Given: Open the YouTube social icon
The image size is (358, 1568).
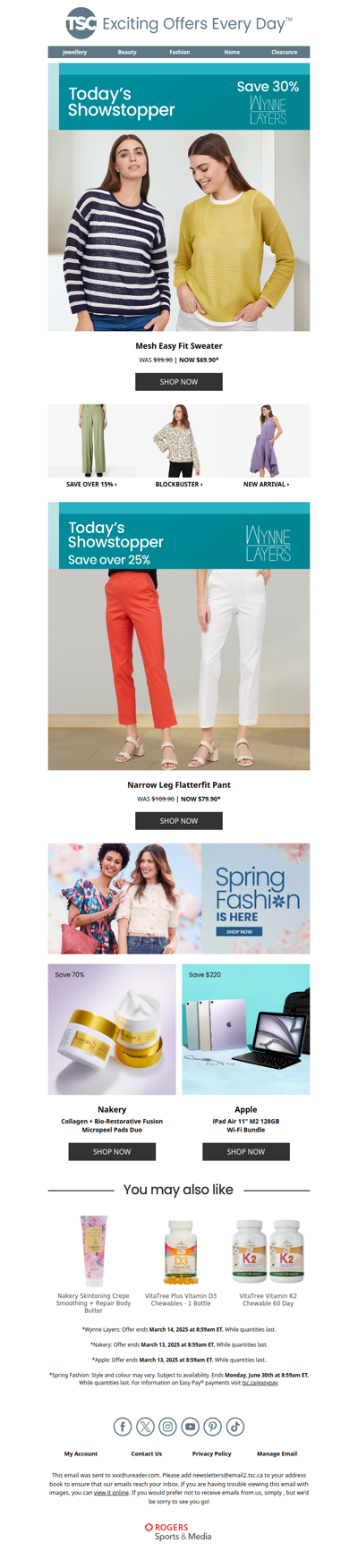Looking at the screenshot, I should (x=190, y=1427).
